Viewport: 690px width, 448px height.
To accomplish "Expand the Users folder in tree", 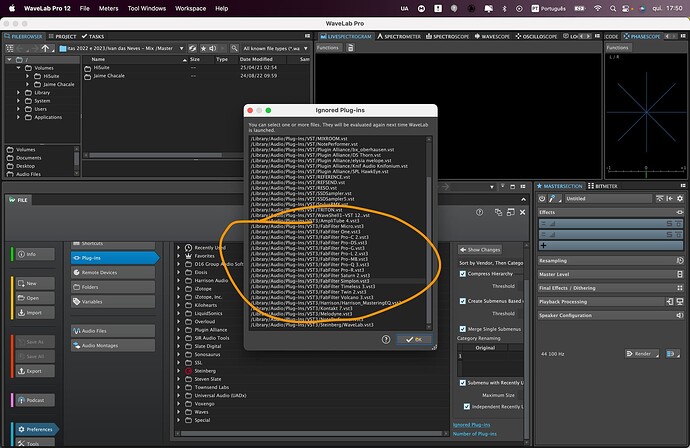I will click(x=18, y=109).
